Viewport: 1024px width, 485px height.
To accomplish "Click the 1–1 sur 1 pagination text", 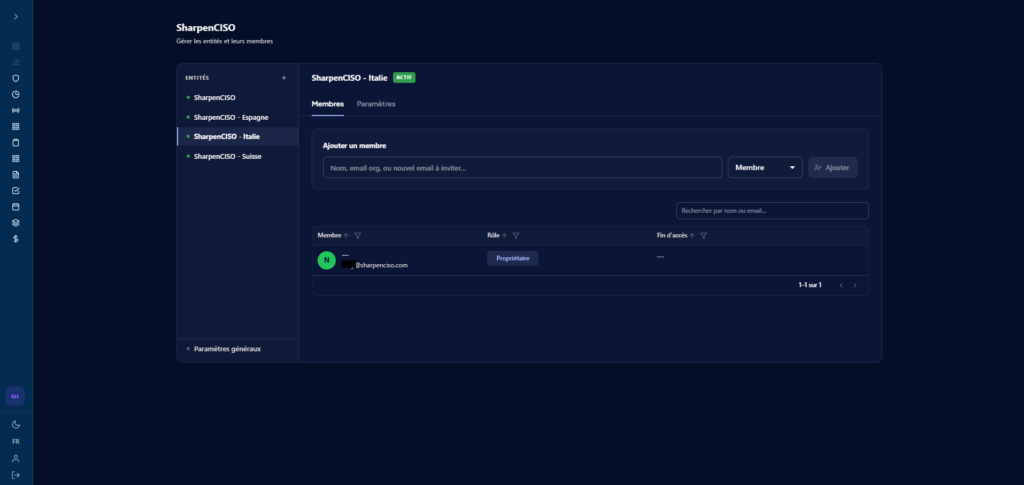I will point(810,285).
